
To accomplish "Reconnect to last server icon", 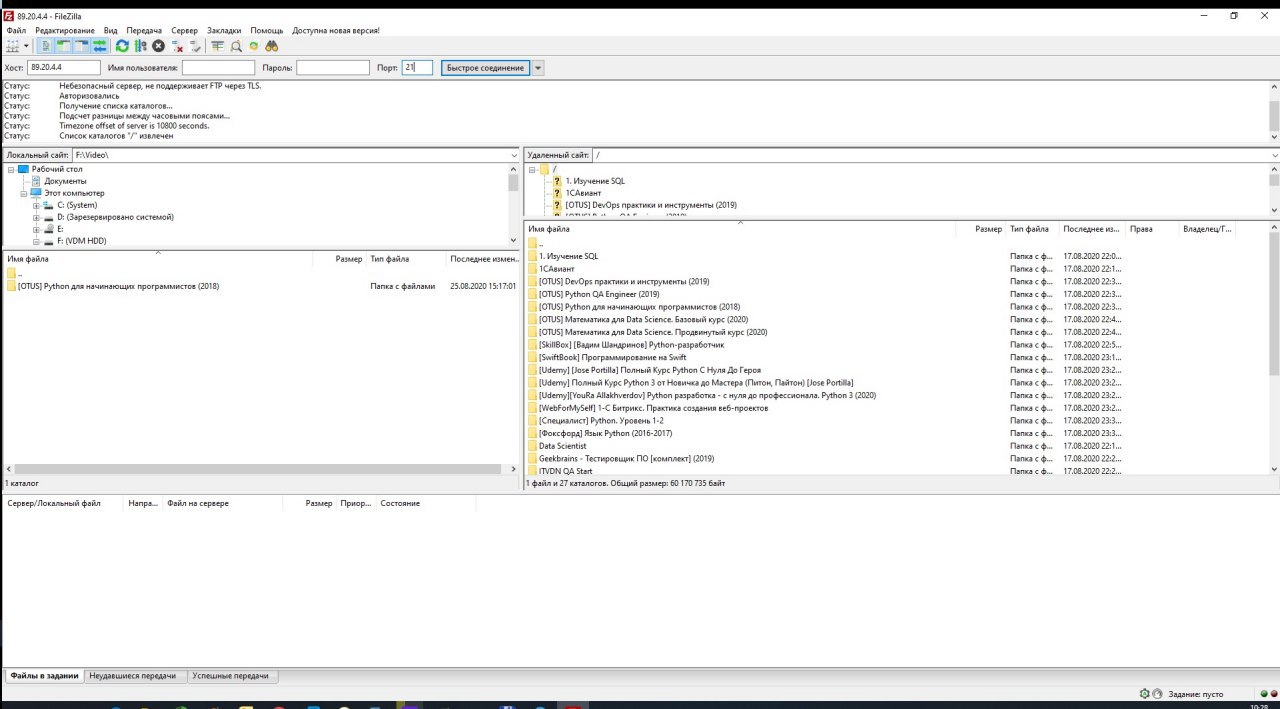I will [x=195, y=46].
